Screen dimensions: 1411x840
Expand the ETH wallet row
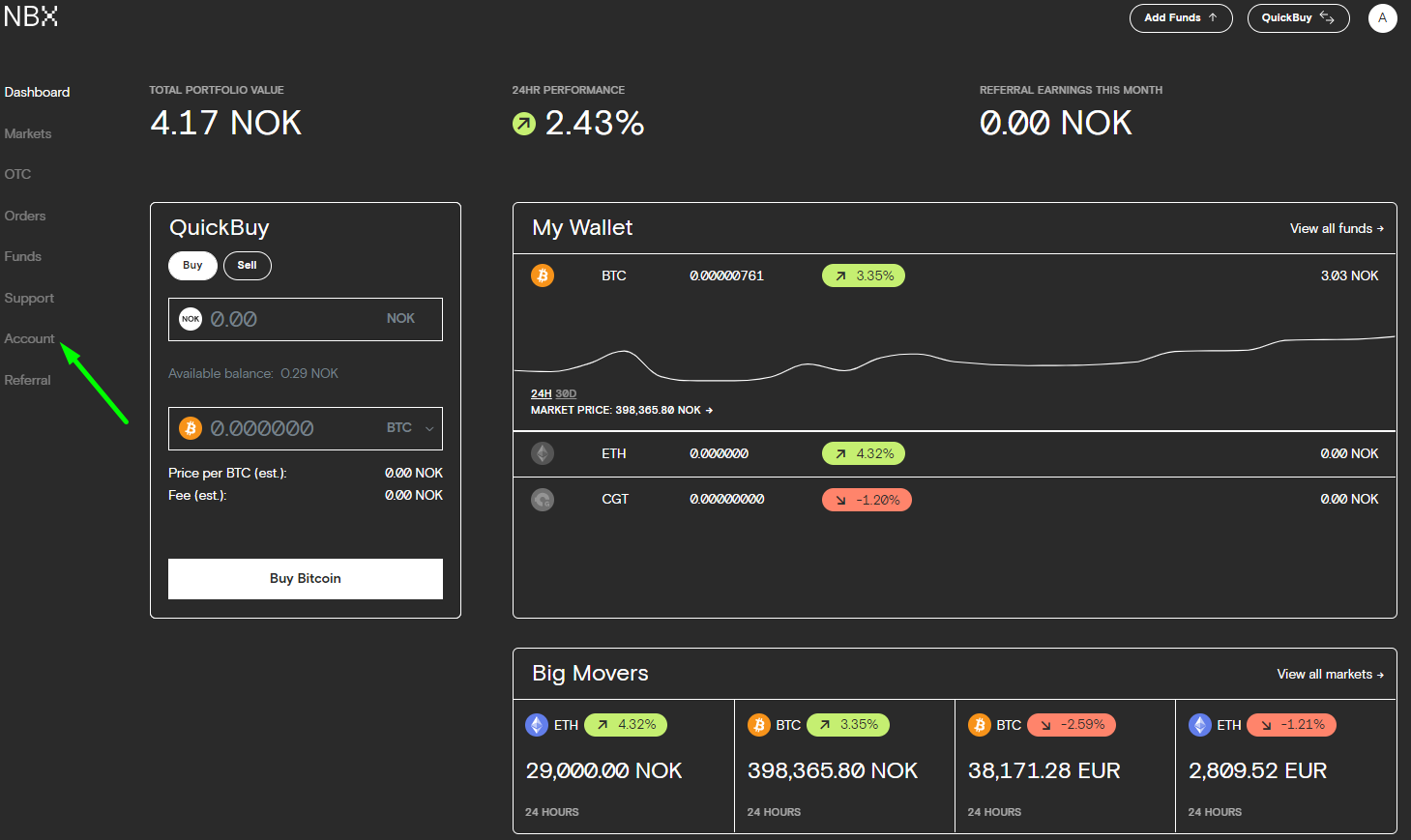click(954, 453)
